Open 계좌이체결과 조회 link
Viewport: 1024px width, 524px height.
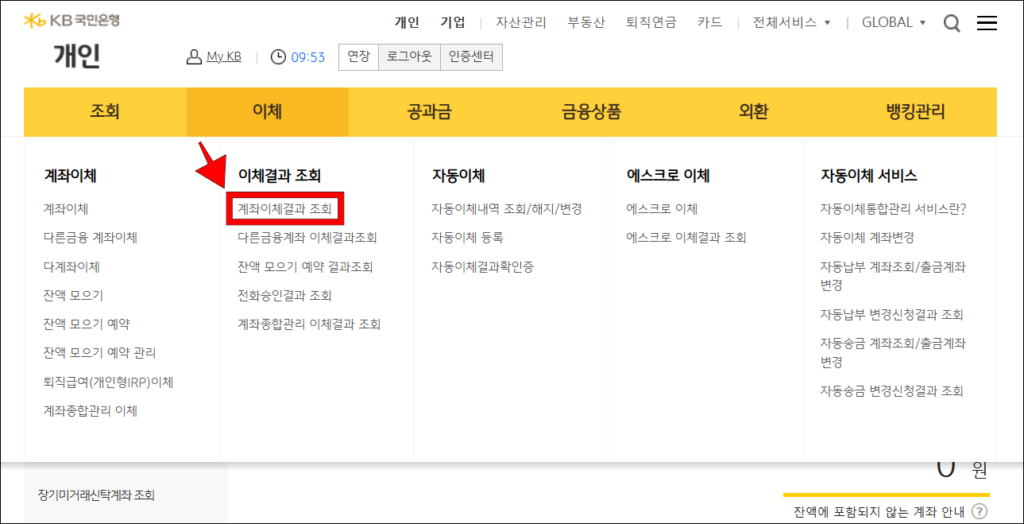coord(285,210)
